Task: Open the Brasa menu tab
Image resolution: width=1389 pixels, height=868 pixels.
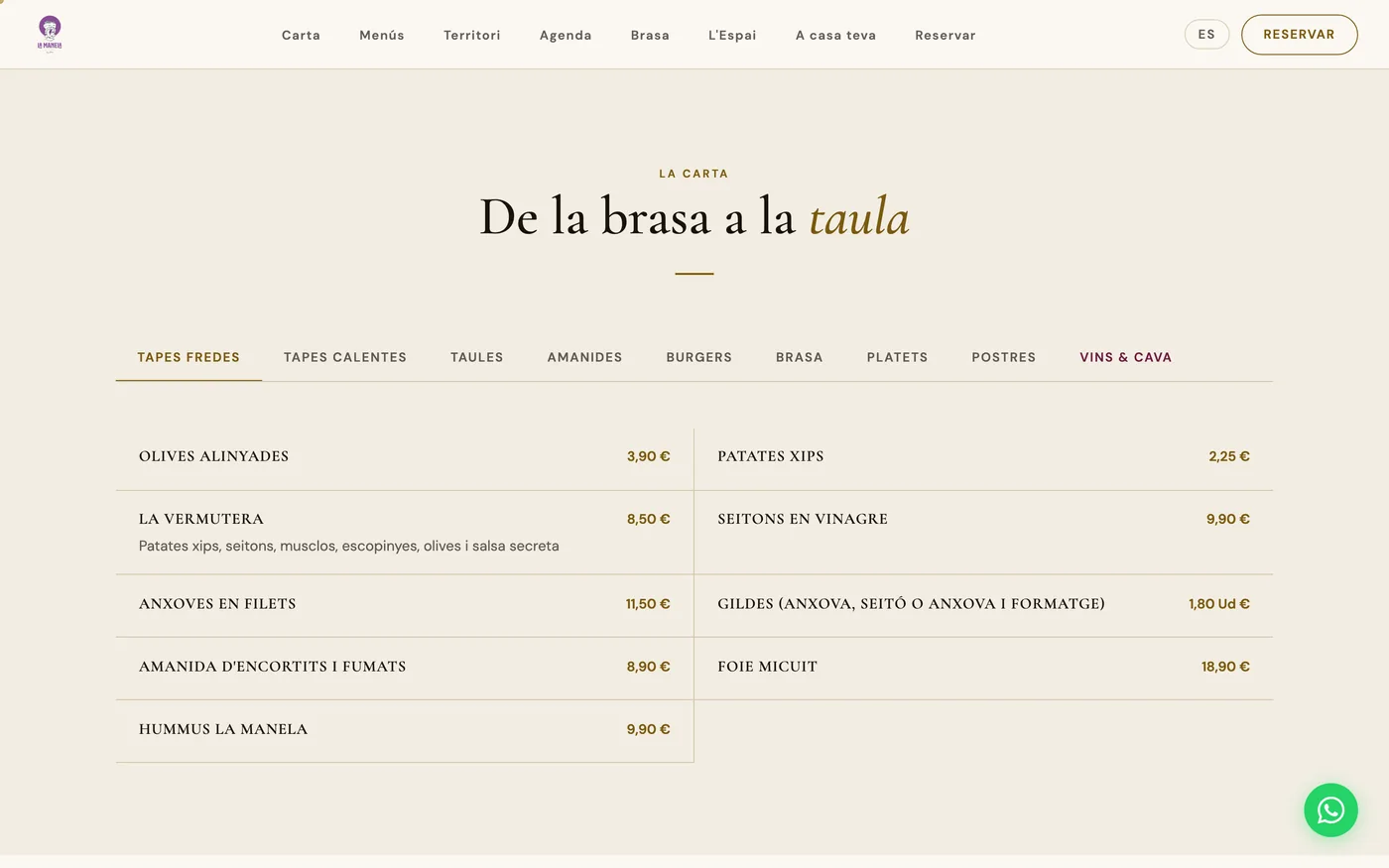Action: 800,357
